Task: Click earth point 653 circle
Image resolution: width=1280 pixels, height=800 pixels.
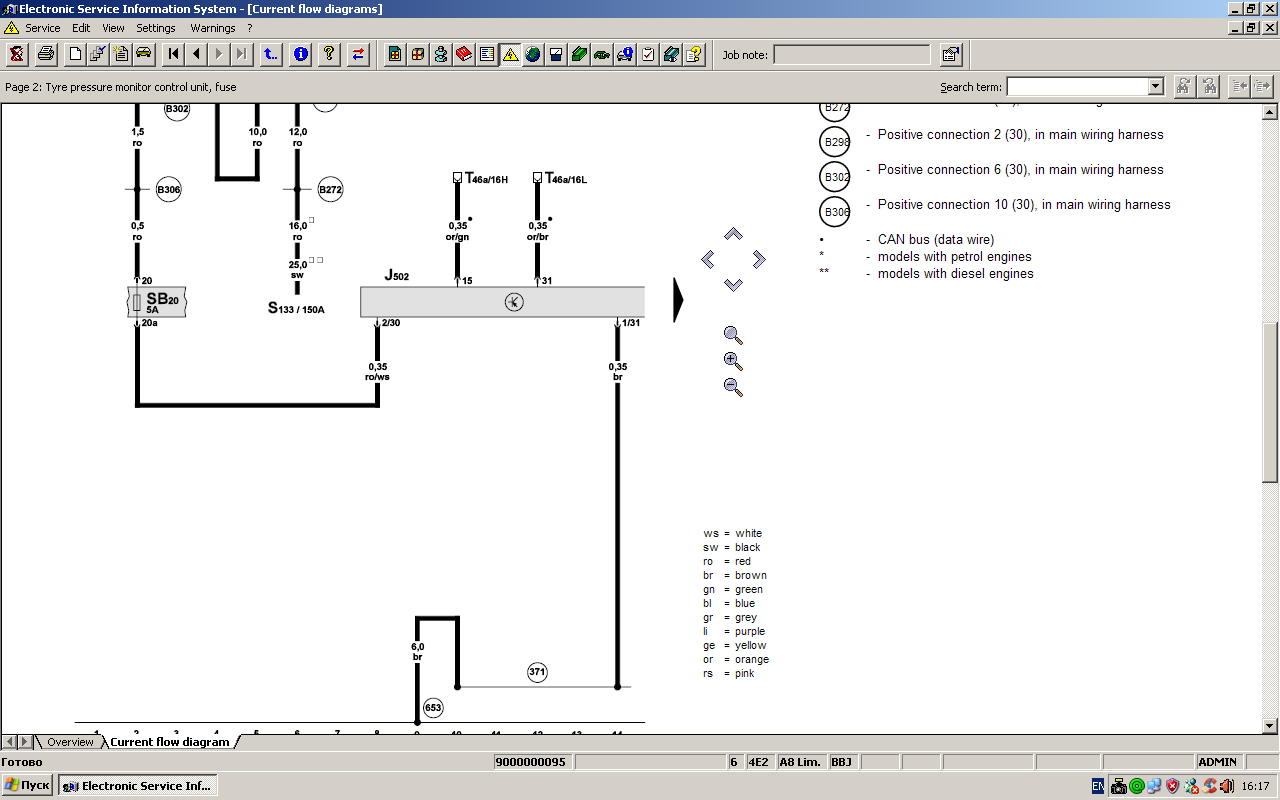Action: click(433, 707)
